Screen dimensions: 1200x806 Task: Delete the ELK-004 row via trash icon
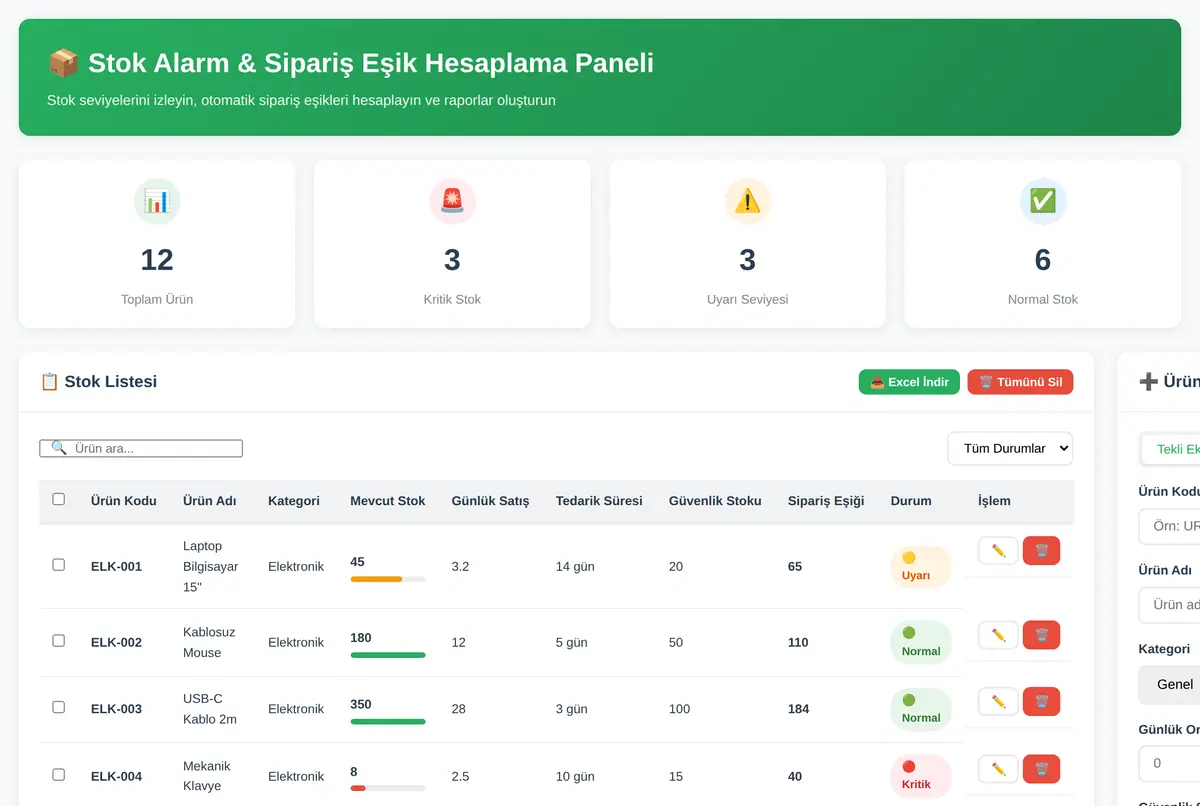1041,769
